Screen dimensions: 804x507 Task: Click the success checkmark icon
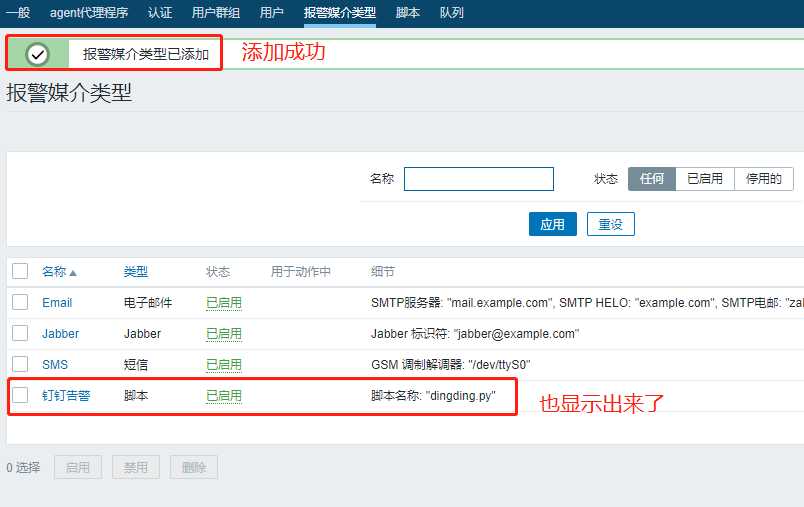pyautogui.click(x=37, y=53)
